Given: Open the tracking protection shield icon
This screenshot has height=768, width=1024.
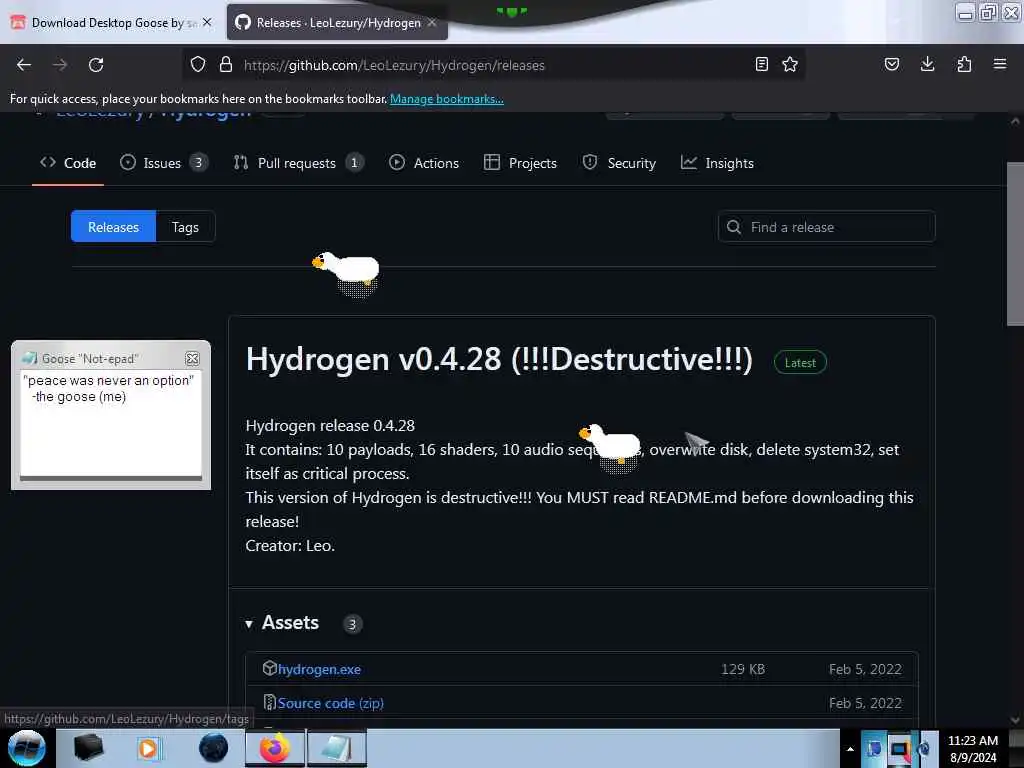Looking at the screenshot, I should click(x=198, y=64).
